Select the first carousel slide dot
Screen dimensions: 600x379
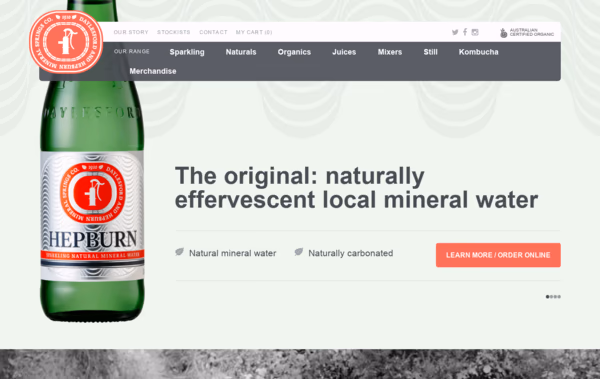(548, 297)
